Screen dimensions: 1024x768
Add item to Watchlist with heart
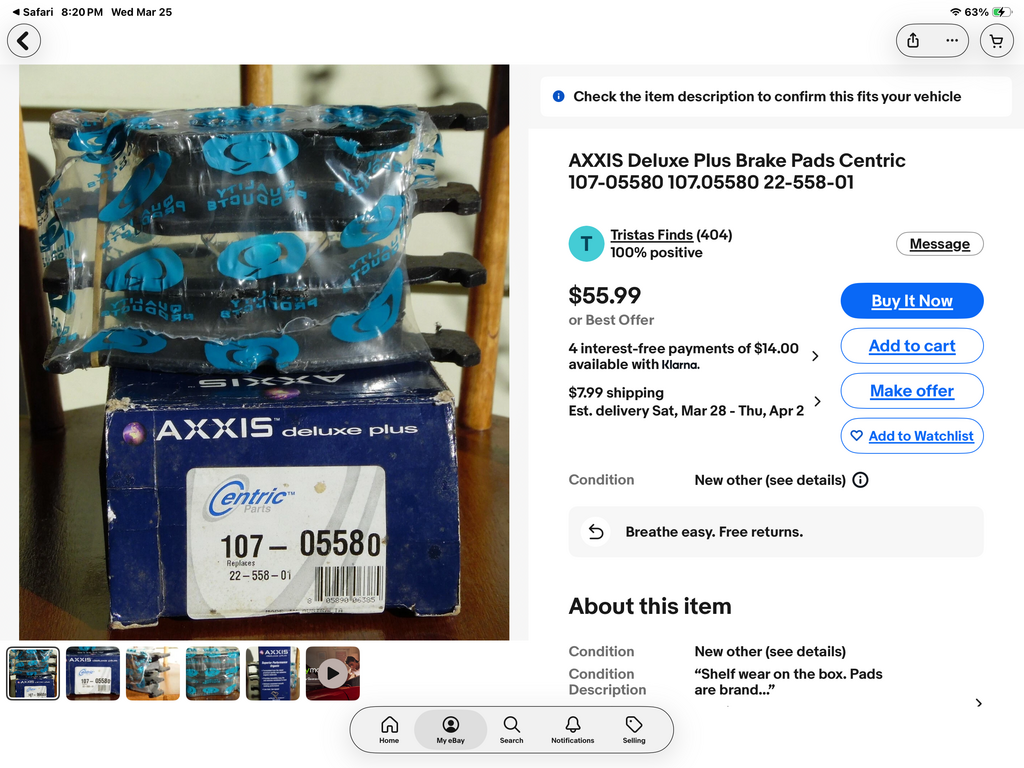912,436
